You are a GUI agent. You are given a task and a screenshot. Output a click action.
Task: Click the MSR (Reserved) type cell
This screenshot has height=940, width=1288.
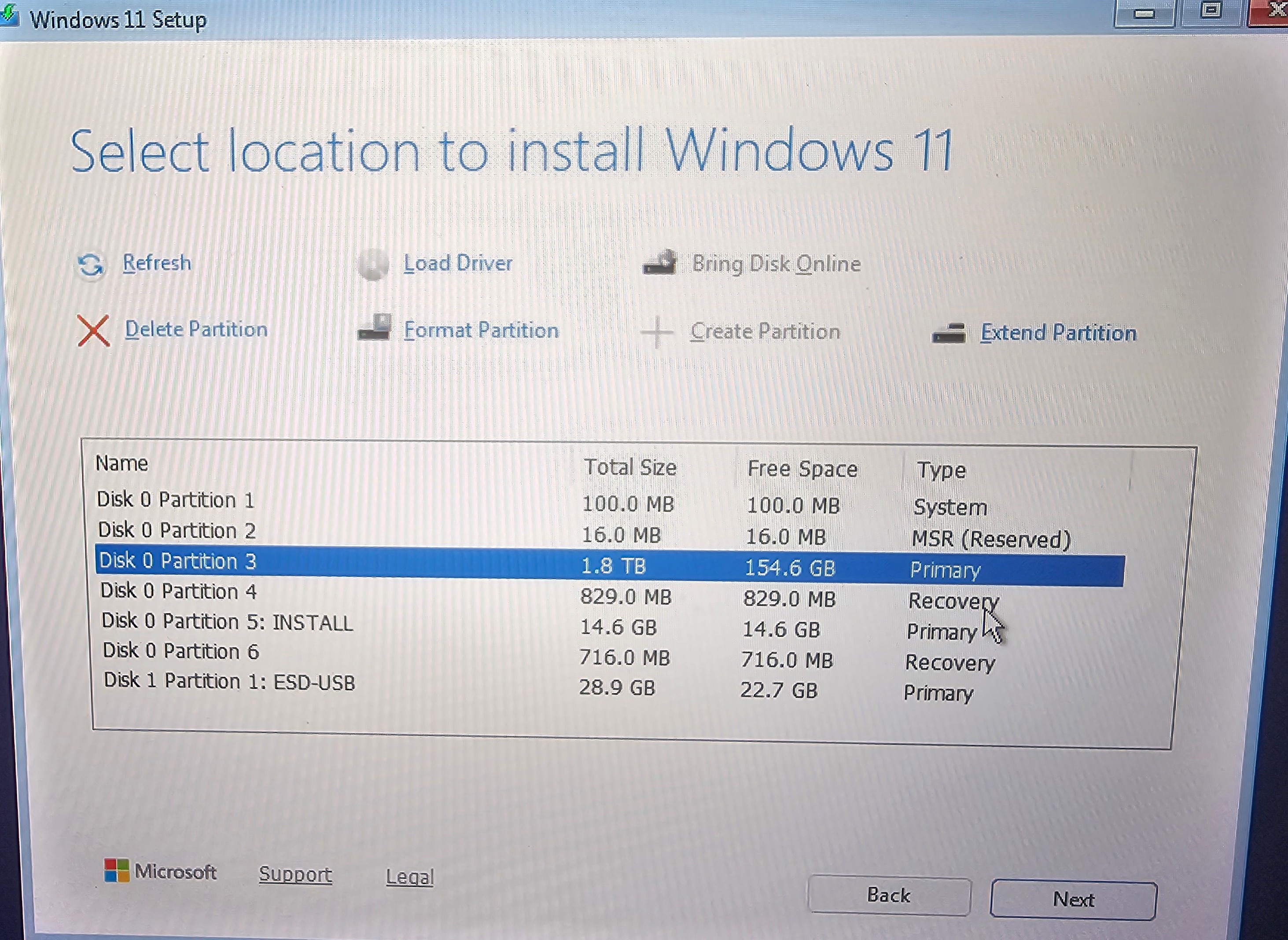[991, 539]
